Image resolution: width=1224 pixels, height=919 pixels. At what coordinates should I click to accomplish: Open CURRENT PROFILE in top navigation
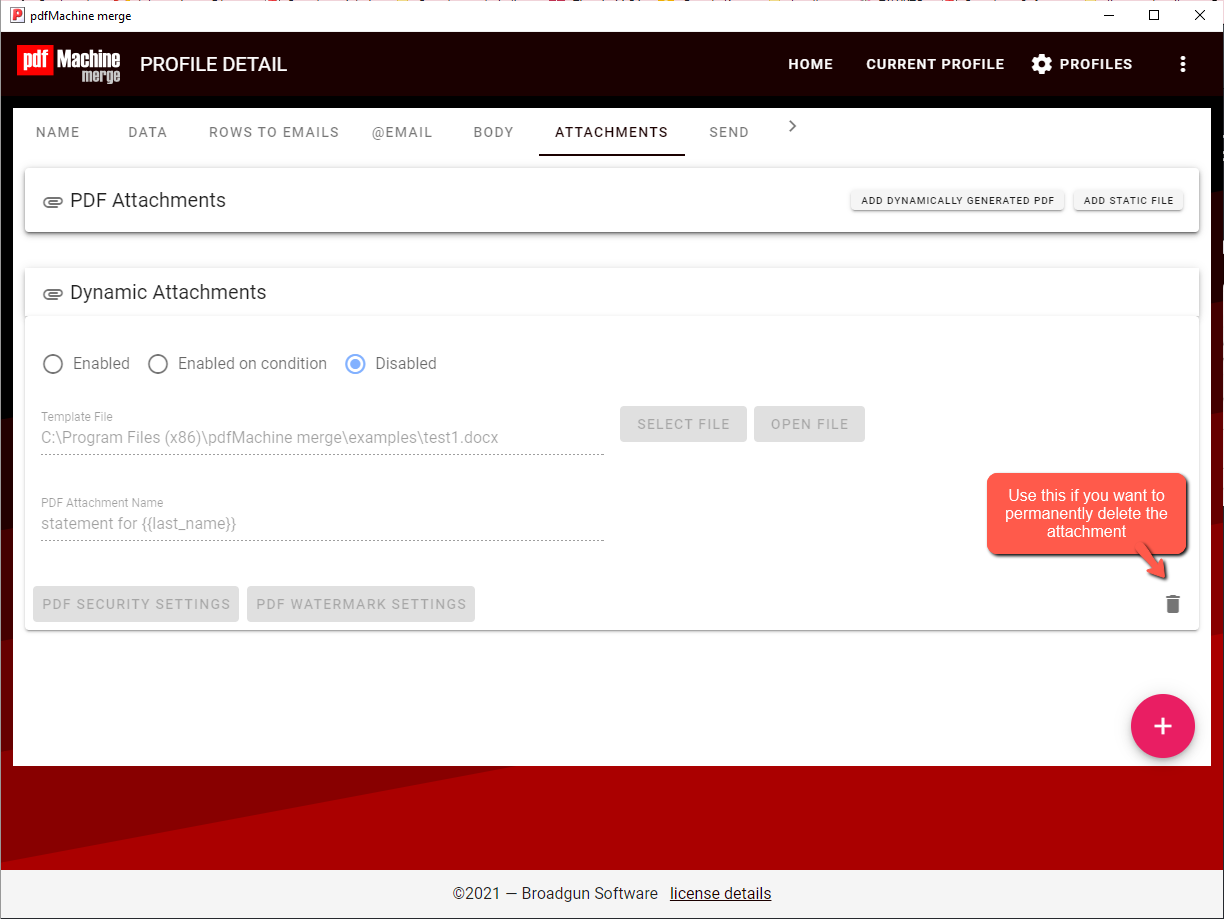click(x=935, y=64)
